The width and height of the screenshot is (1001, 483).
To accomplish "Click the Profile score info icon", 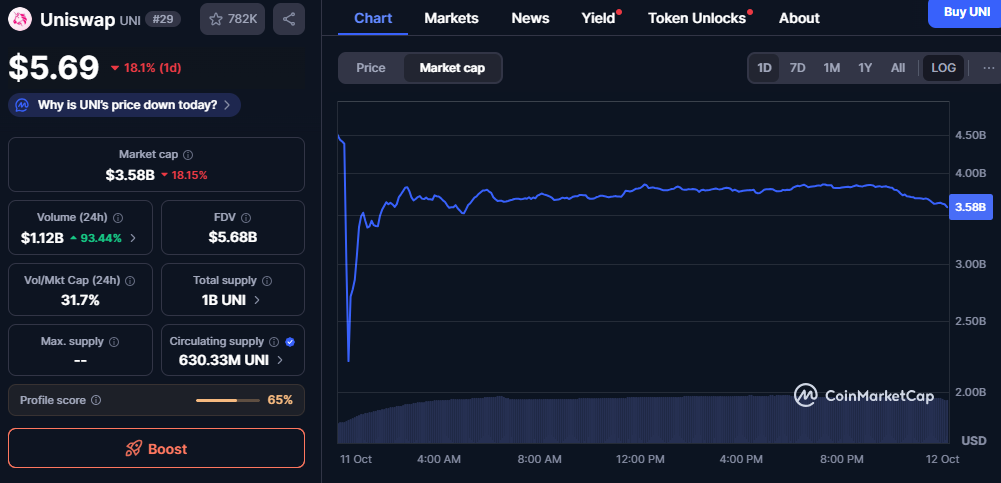I will [x=96, y=400].
